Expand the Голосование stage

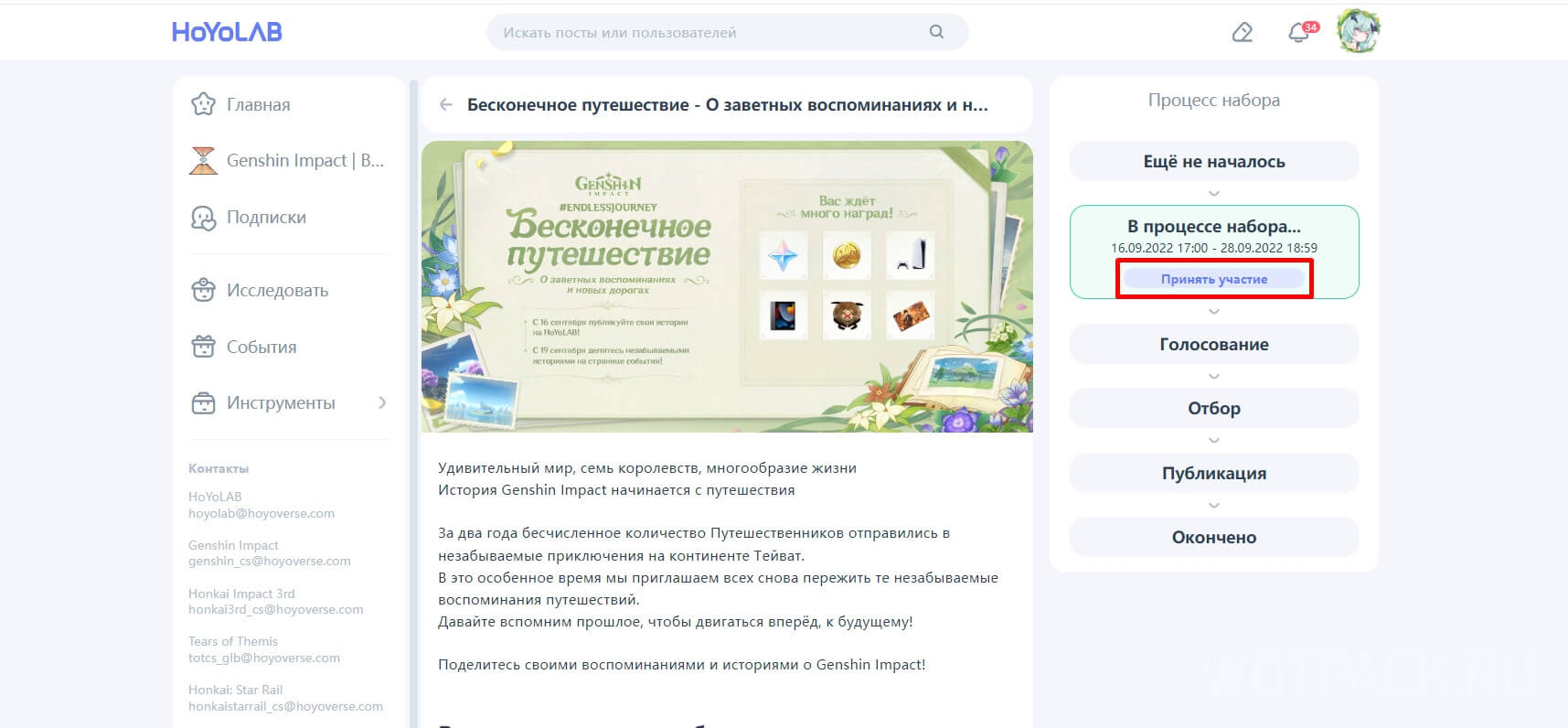pos(1213,345)
